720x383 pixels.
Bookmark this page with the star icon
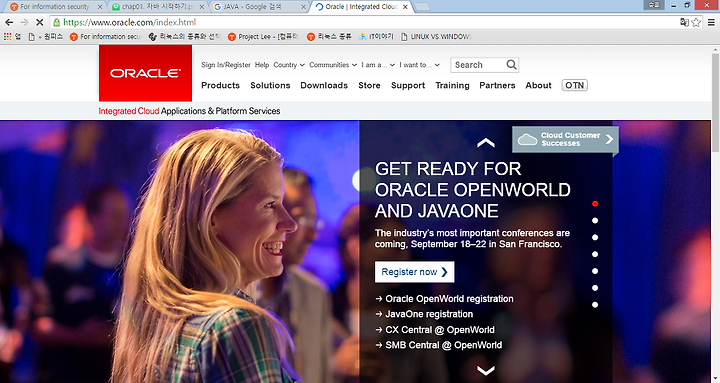(x=697, y=22)
